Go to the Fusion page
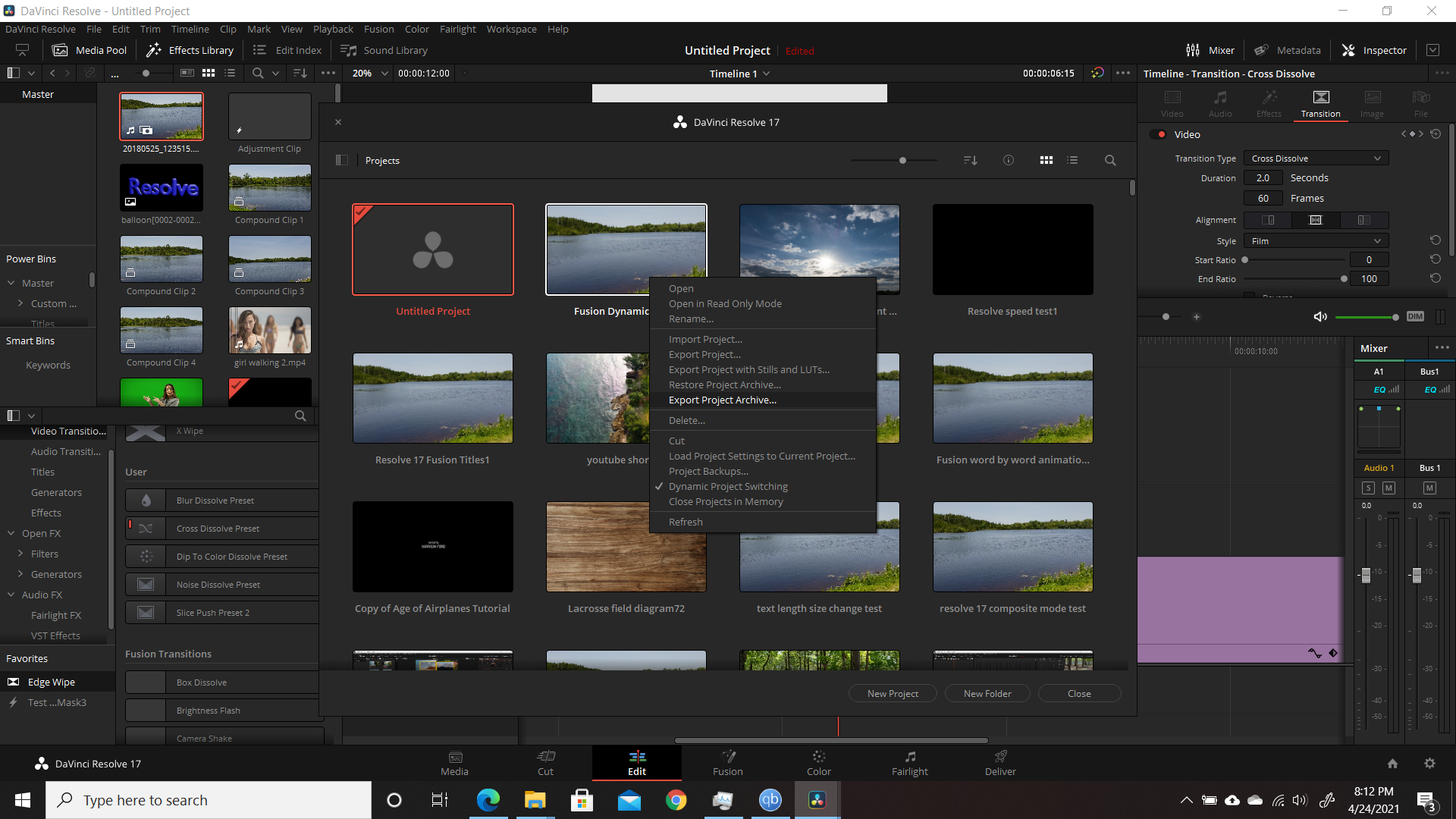 click(x=728, y=763)
